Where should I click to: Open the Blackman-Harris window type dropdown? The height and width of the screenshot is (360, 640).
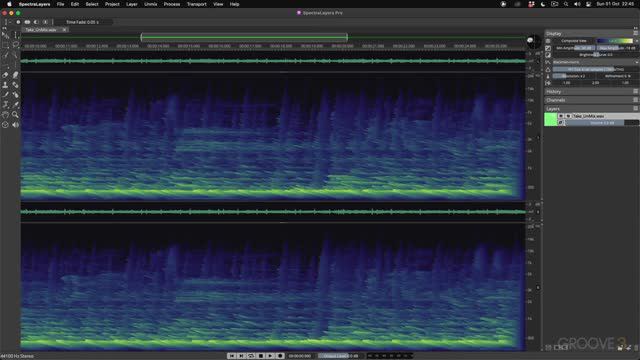pos(596,62)
